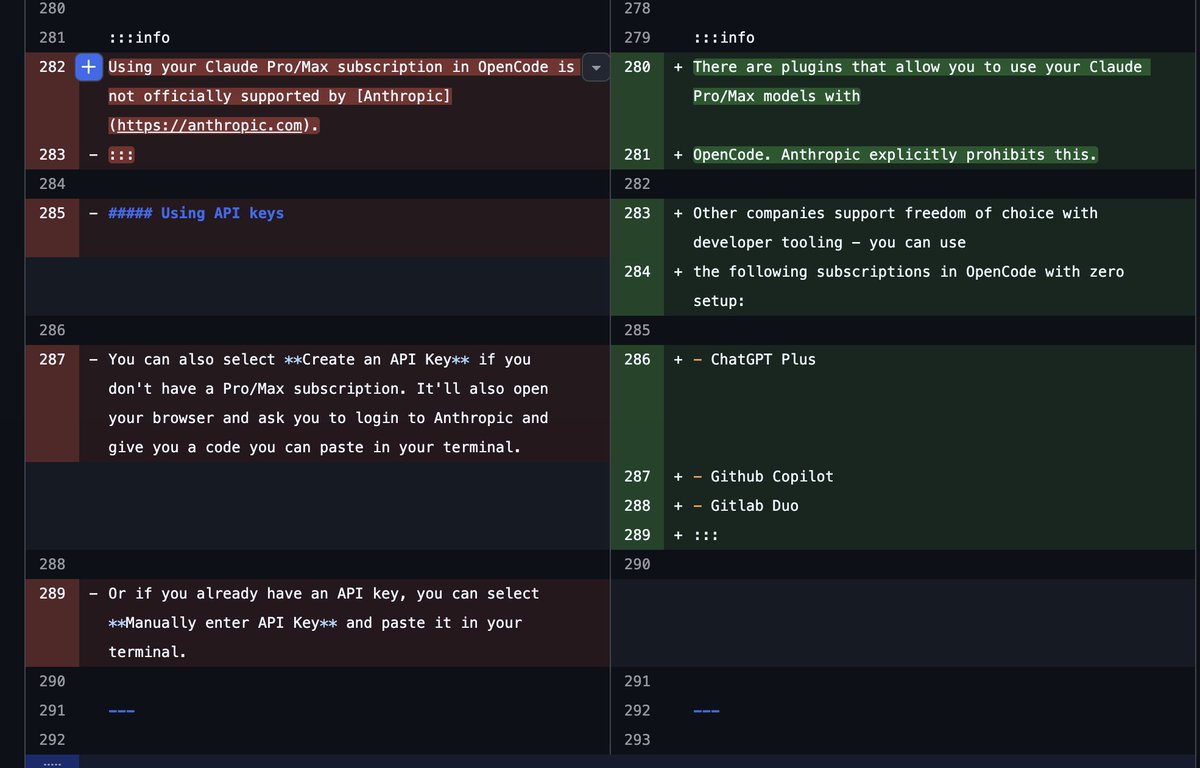Add a comment with the blue plus icon

89,67
